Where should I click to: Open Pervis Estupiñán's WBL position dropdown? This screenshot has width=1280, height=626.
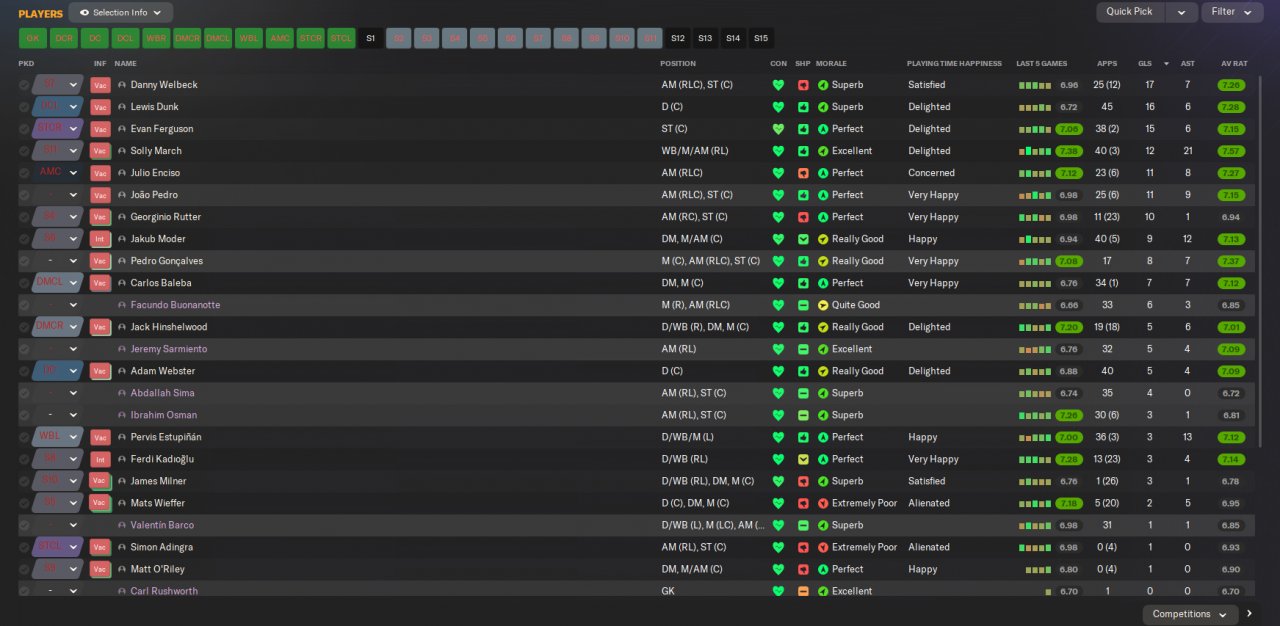coord(58,437)
